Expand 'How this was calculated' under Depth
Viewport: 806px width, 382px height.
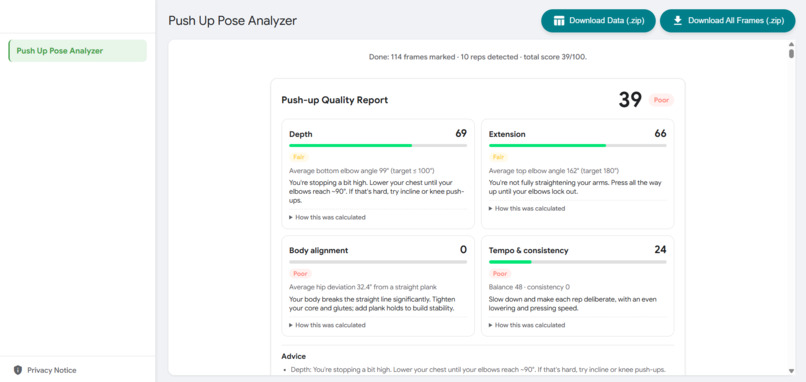point(327,217)
